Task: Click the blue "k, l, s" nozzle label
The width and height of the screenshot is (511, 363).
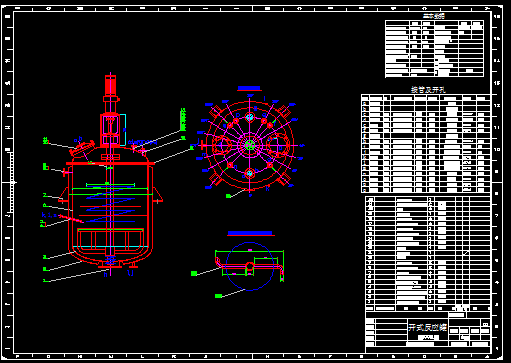Action: click(x=49, y=215)
